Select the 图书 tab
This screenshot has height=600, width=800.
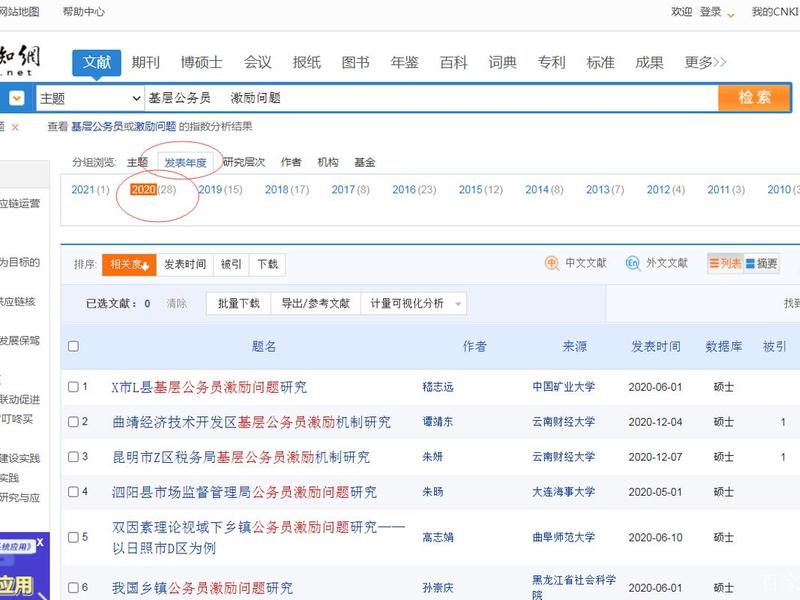click(x=356, y=62)
